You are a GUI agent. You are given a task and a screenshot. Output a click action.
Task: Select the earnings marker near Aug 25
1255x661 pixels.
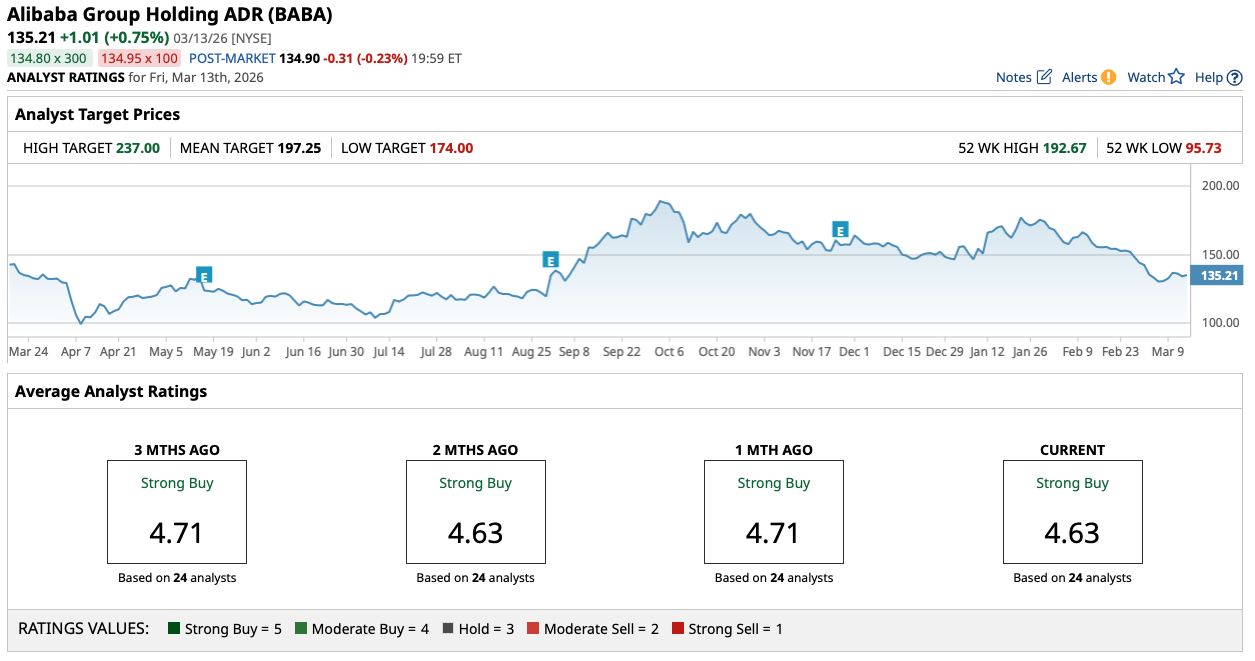pos(550,260)
